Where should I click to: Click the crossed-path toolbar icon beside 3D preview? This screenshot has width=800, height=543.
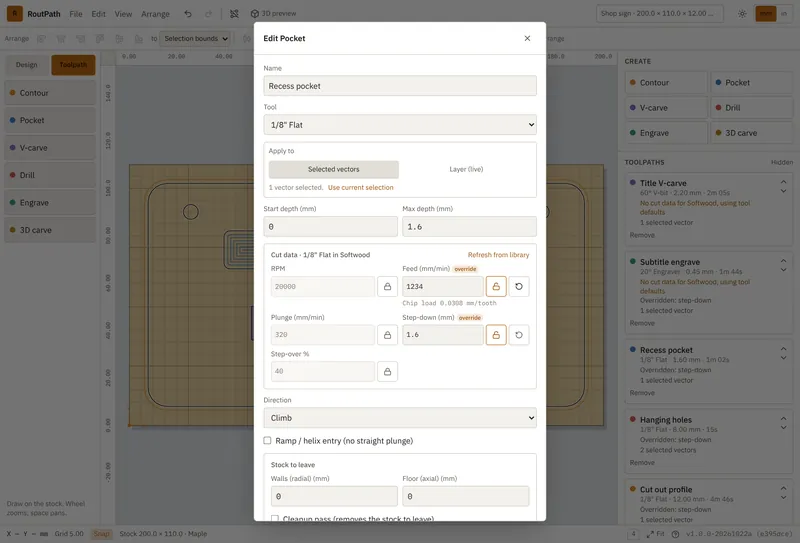tap(234, 14)
